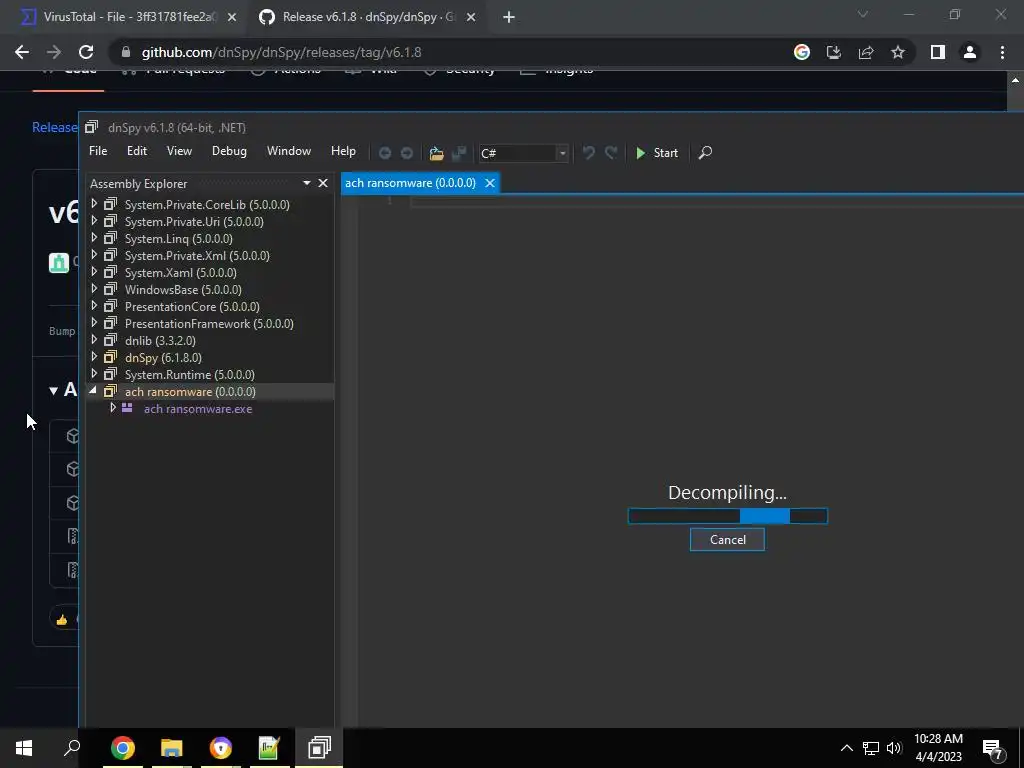1024x768 pixels.
Task: Close the ach ransomware document tab
Action: point(490,183)
